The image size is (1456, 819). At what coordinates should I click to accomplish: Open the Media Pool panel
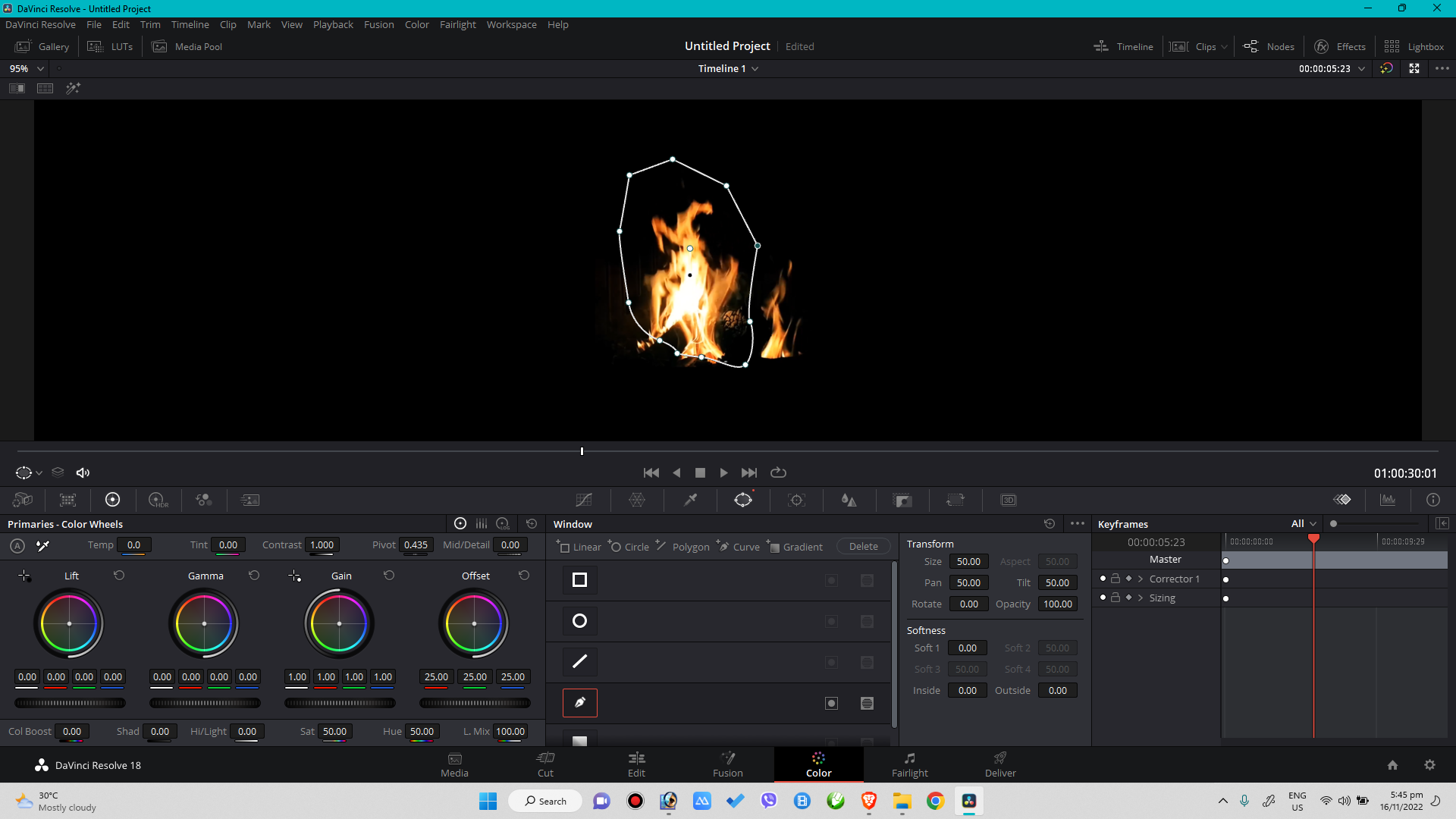[x=187, y=47]
